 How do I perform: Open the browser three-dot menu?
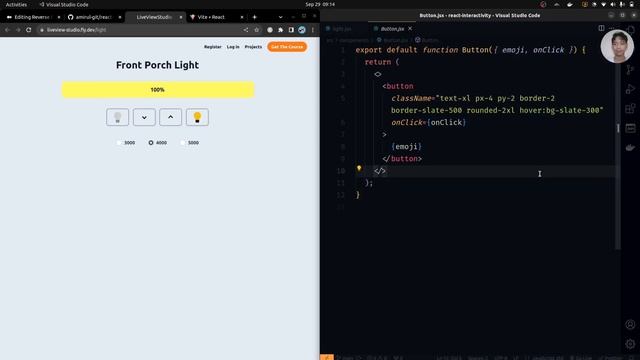(313, 30)
